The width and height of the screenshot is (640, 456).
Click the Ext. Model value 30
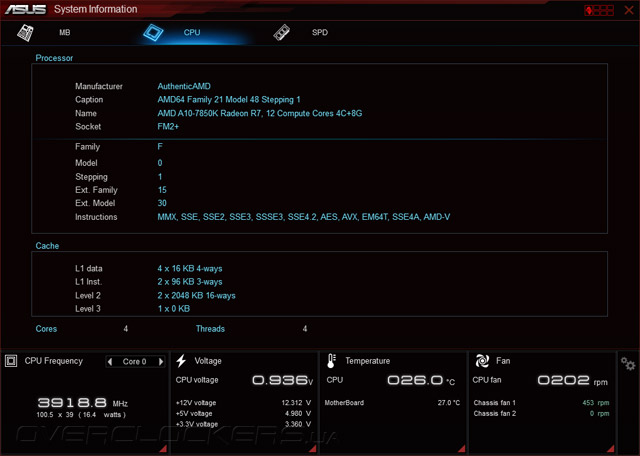162,203
